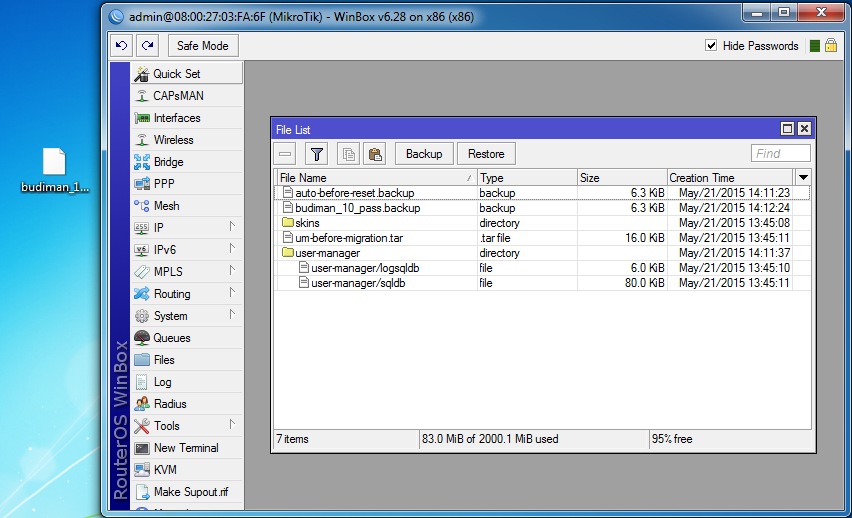The width and height of the screenshot is (852, 518).
Task: Click the Backup button
Action: pos(424,154)
